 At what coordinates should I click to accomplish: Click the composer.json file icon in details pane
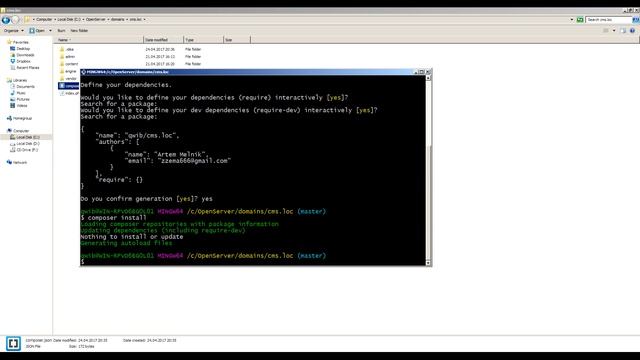coord(13,343)
